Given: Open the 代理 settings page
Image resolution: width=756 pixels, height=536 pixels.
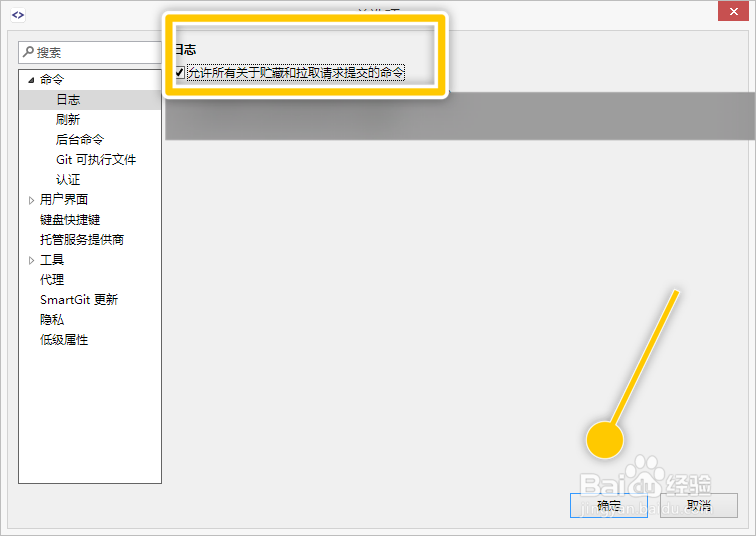Looking at the screenshot, I should 52,280.
